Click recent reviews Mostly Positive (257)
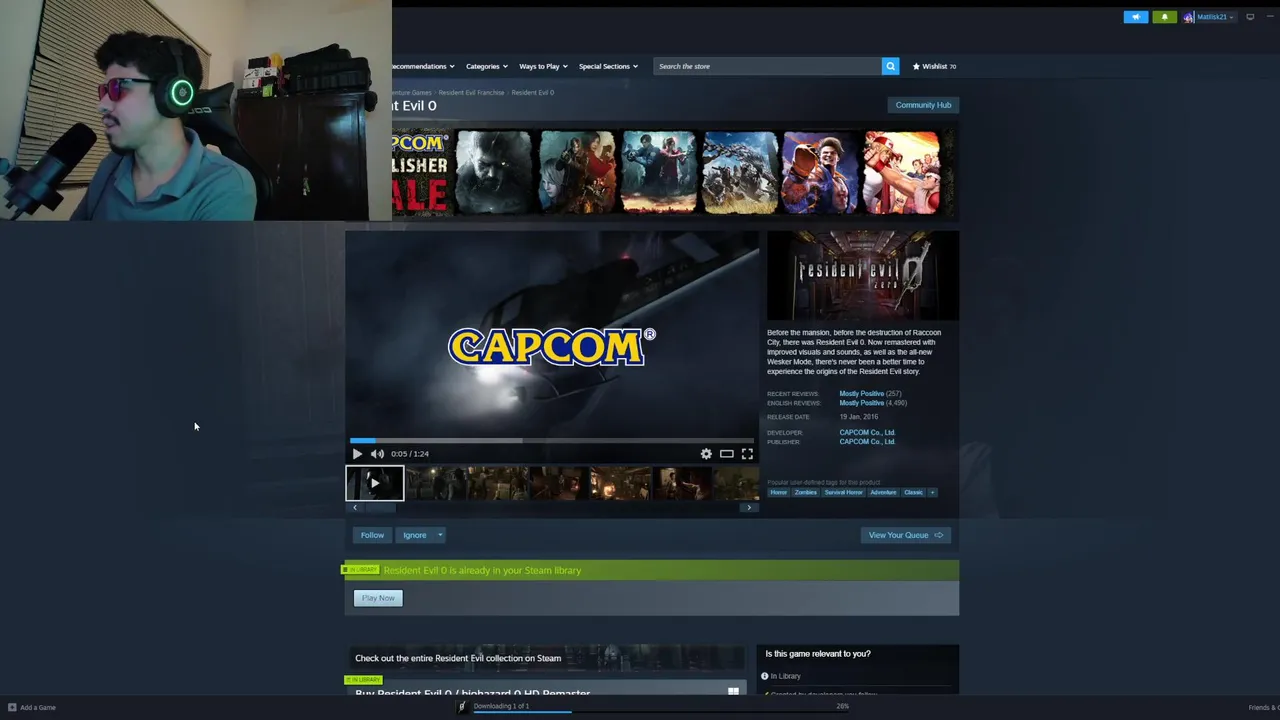 tap(870, 394)
